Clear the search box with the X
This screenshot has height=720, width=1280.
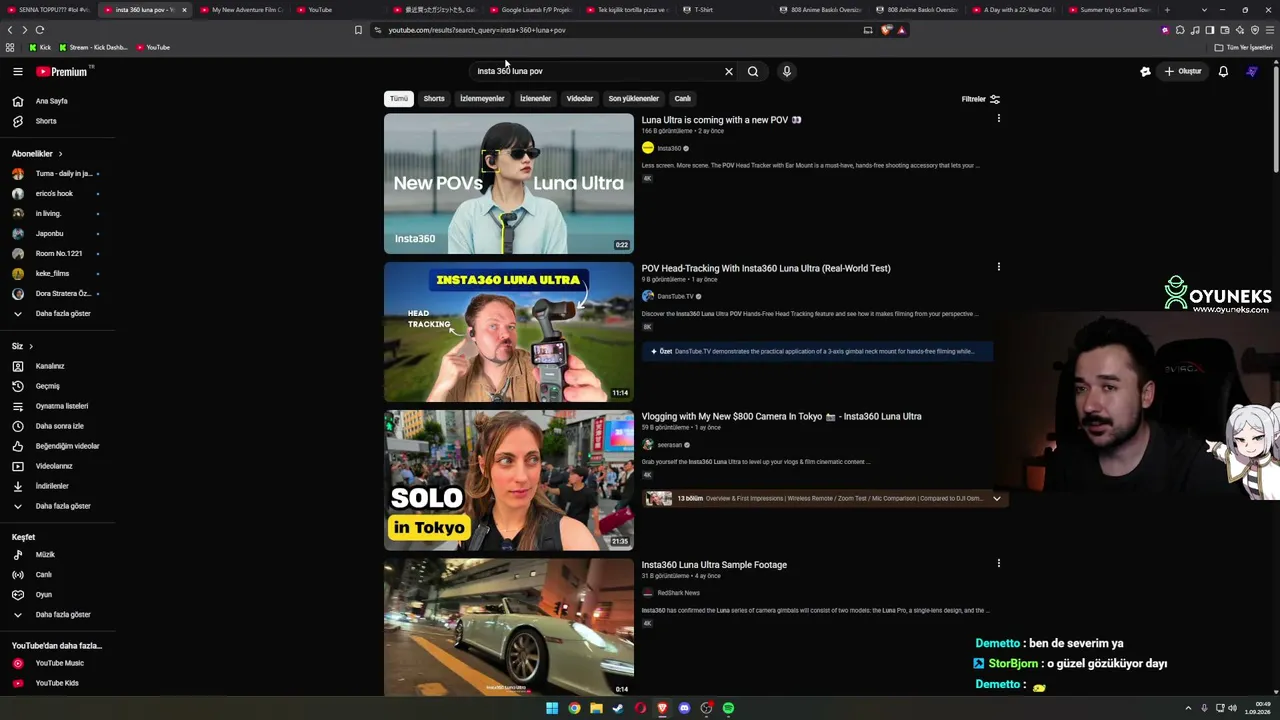click(728, 71)
